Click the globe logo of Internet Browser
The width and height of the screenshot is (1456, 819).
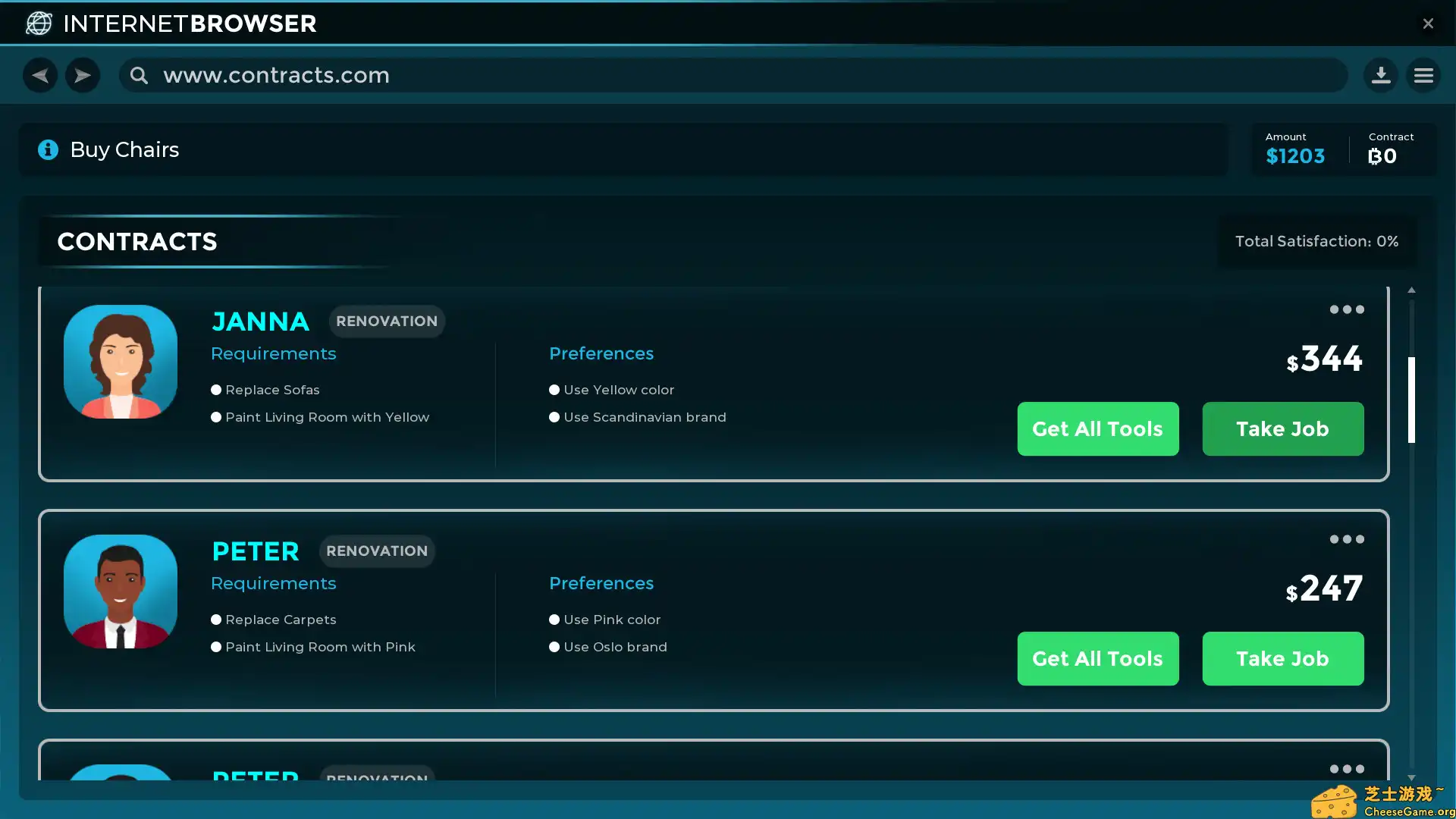pyautogui.click(x=39, y=24)
